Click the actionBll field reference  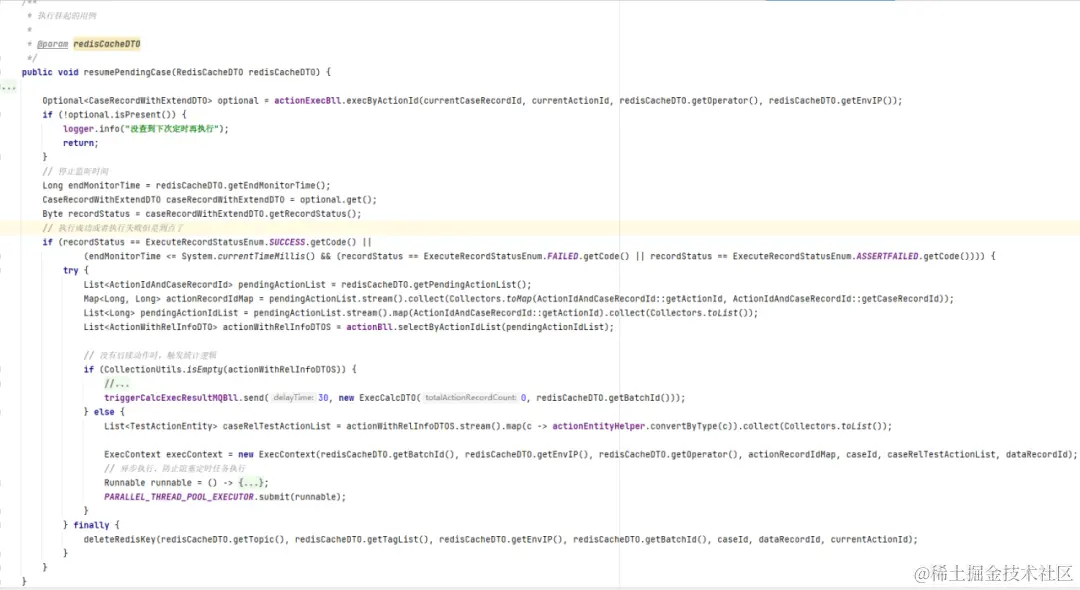click(x=369, y=328)
